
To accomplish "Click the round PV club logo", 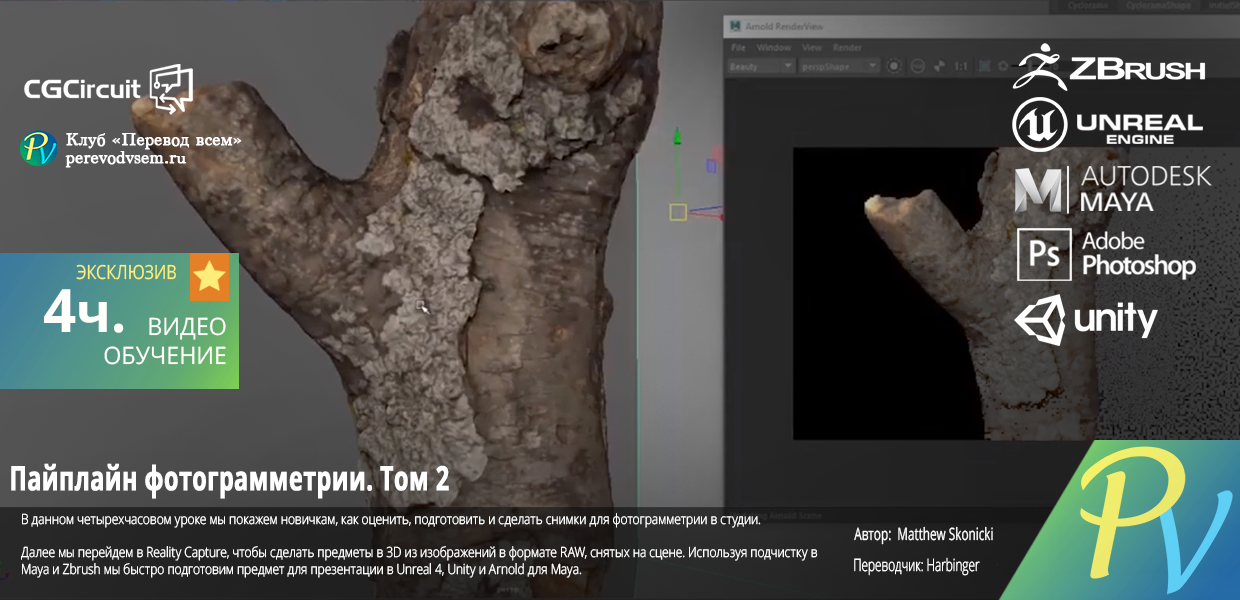I will pos(39,148).
